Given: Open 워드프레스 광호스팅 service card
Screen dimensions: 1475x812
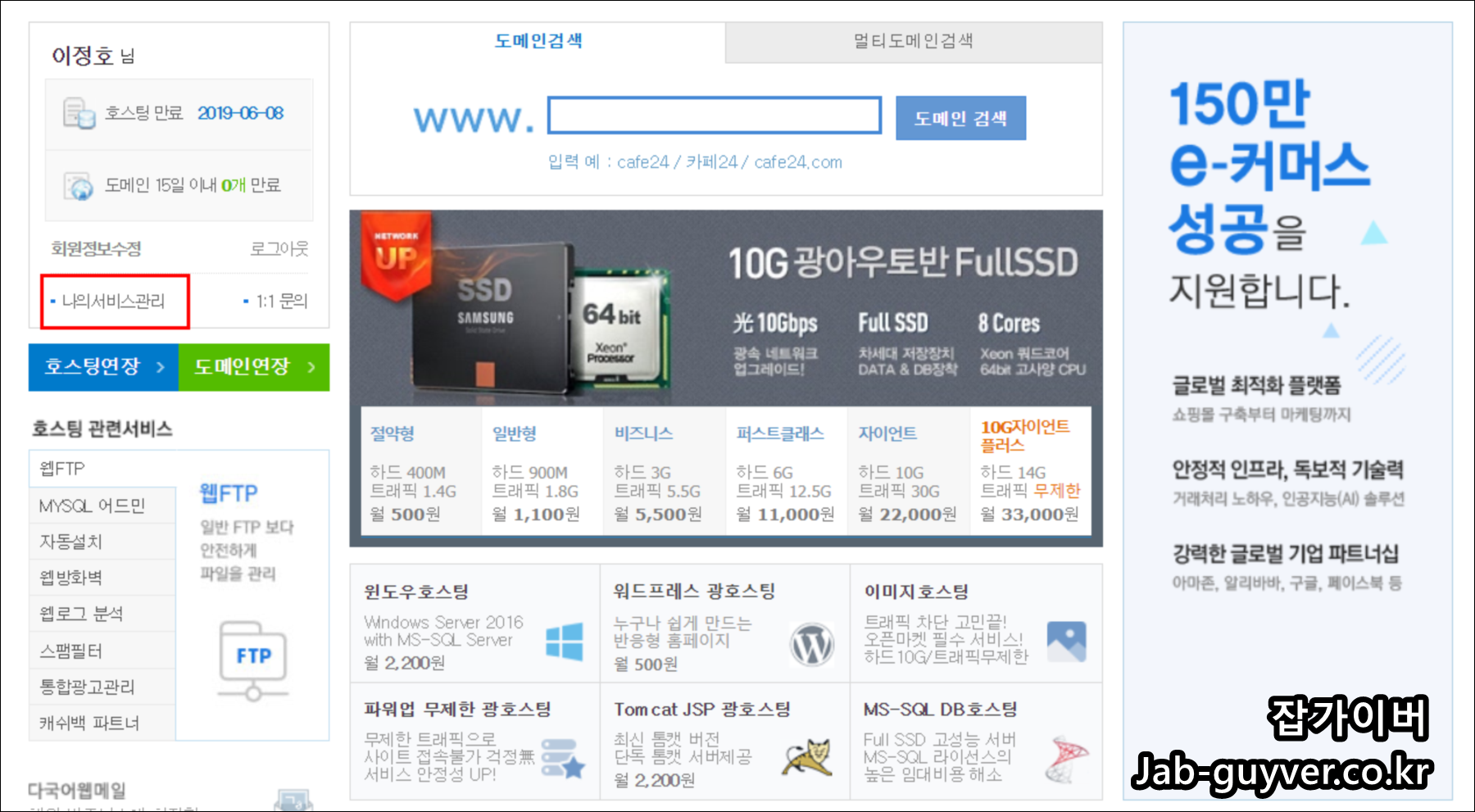Looking at the screenshot, I should (x=725, y=624).
